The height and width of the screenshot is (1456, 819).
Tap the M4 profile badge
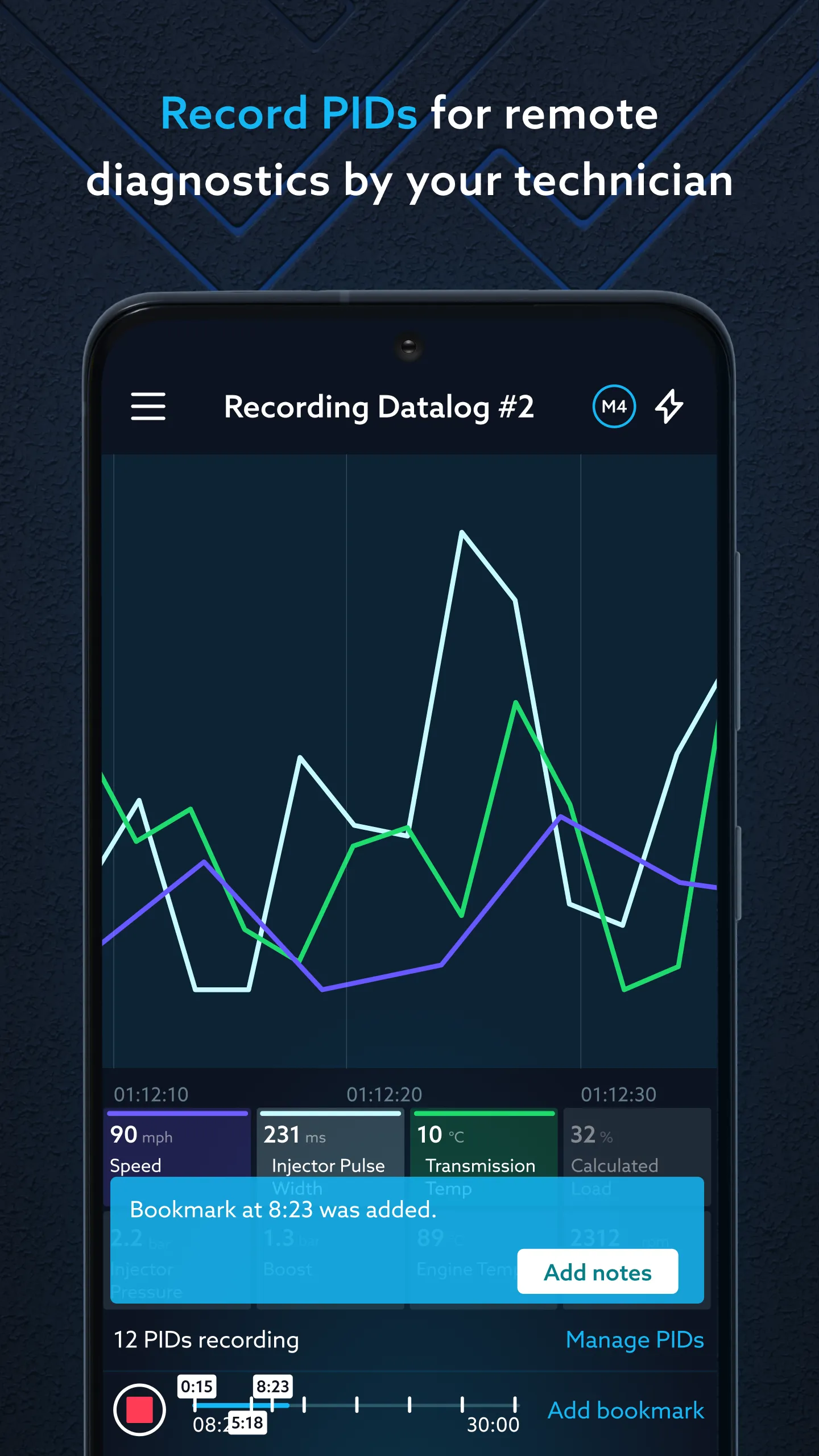(x=614, y=406)
